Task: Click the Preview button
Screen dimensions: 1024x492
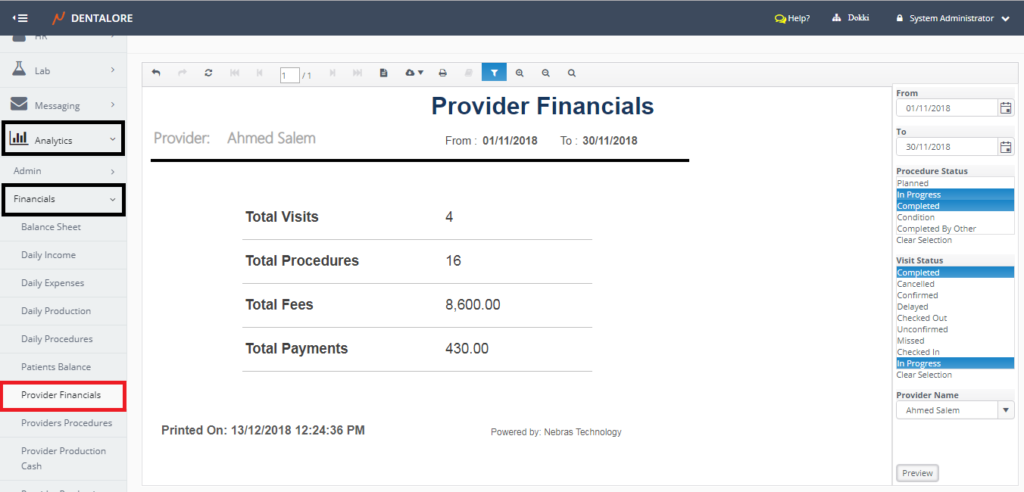Action: pyautogui.click(x=917, y=473)
